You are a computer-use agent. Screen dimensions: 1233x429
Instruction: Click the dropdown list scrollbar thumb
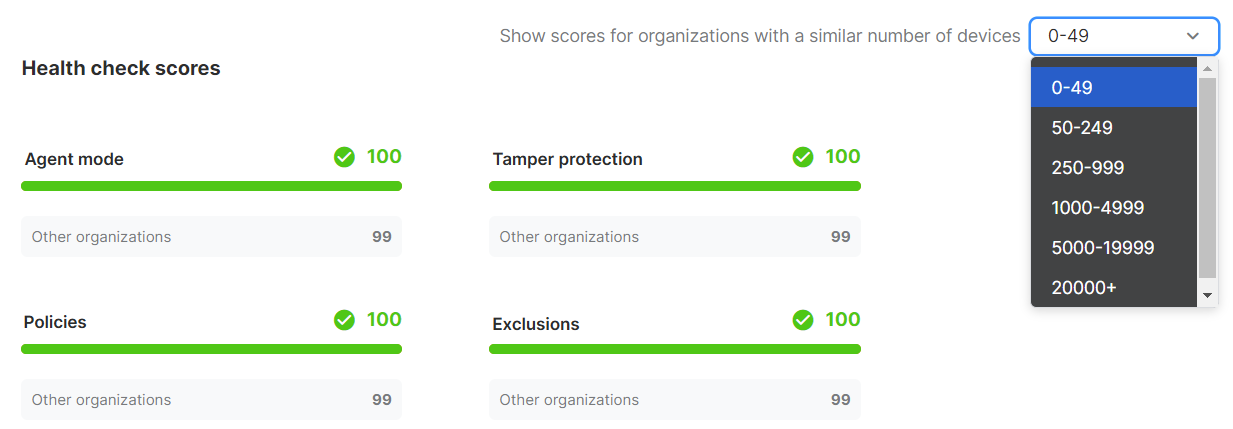1207,177
